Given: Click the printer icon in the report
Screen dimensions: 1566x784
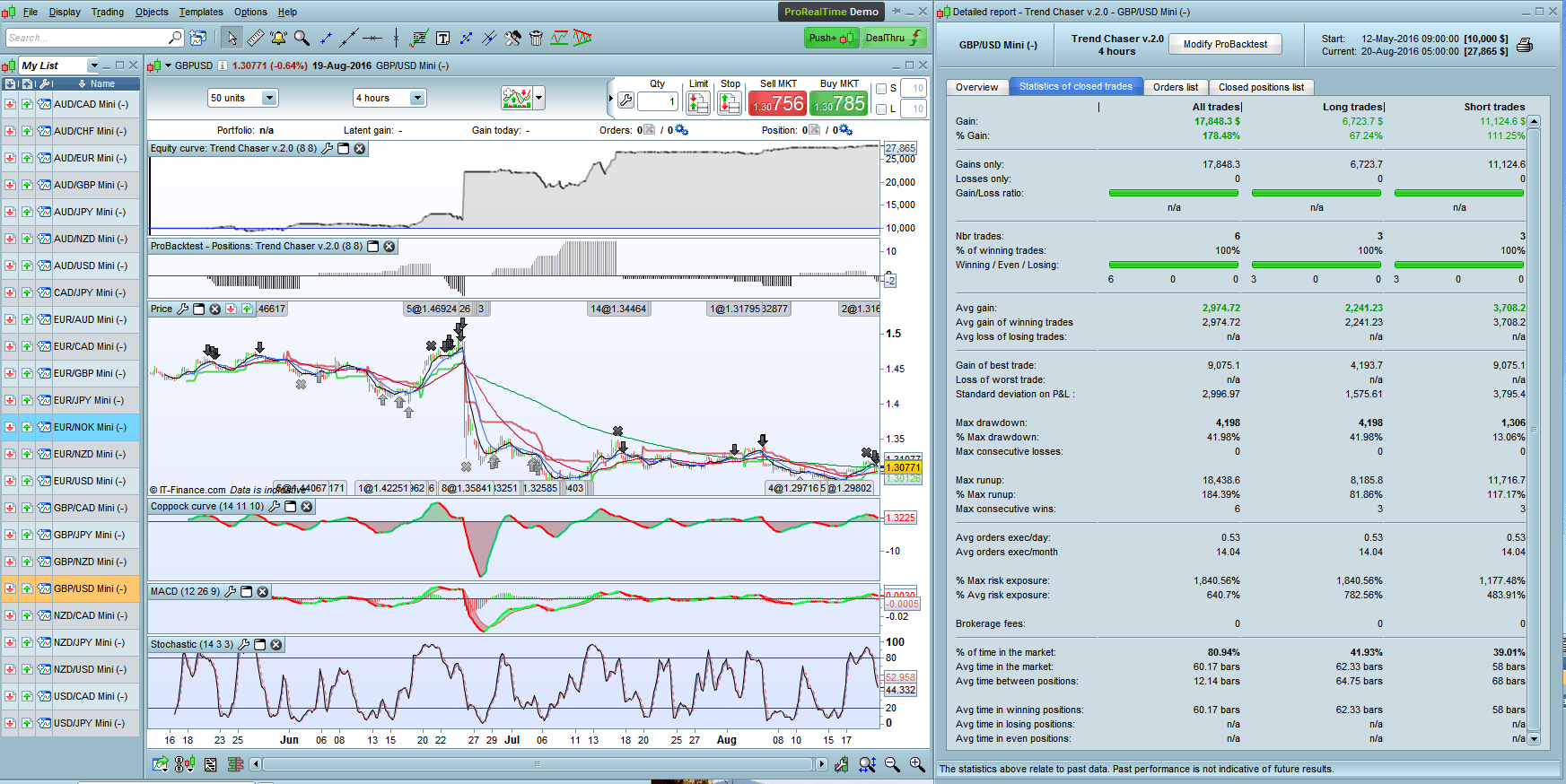Looking at the screenshot, I should [1524, 46].
